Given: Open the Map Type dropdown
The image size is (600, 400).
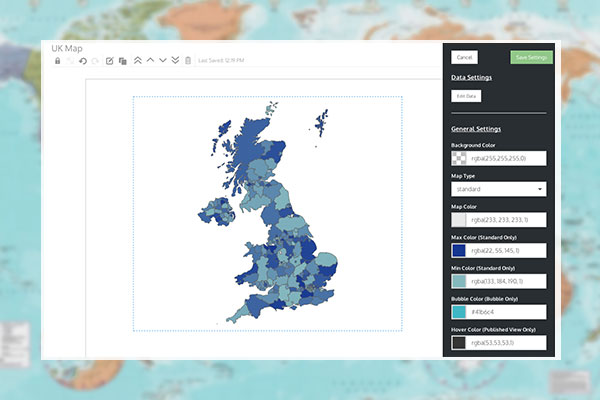Looking at the screenshot, I should 498,188.
